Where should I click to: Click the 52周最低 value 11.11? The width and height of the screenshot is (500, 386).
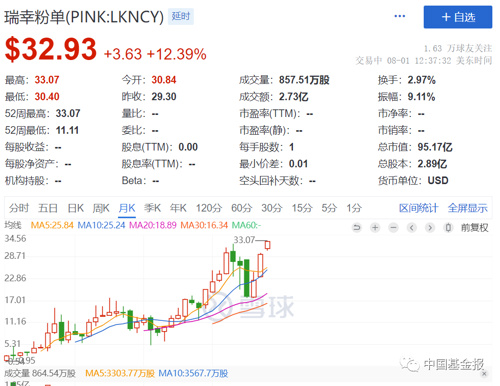pos(67,130)
